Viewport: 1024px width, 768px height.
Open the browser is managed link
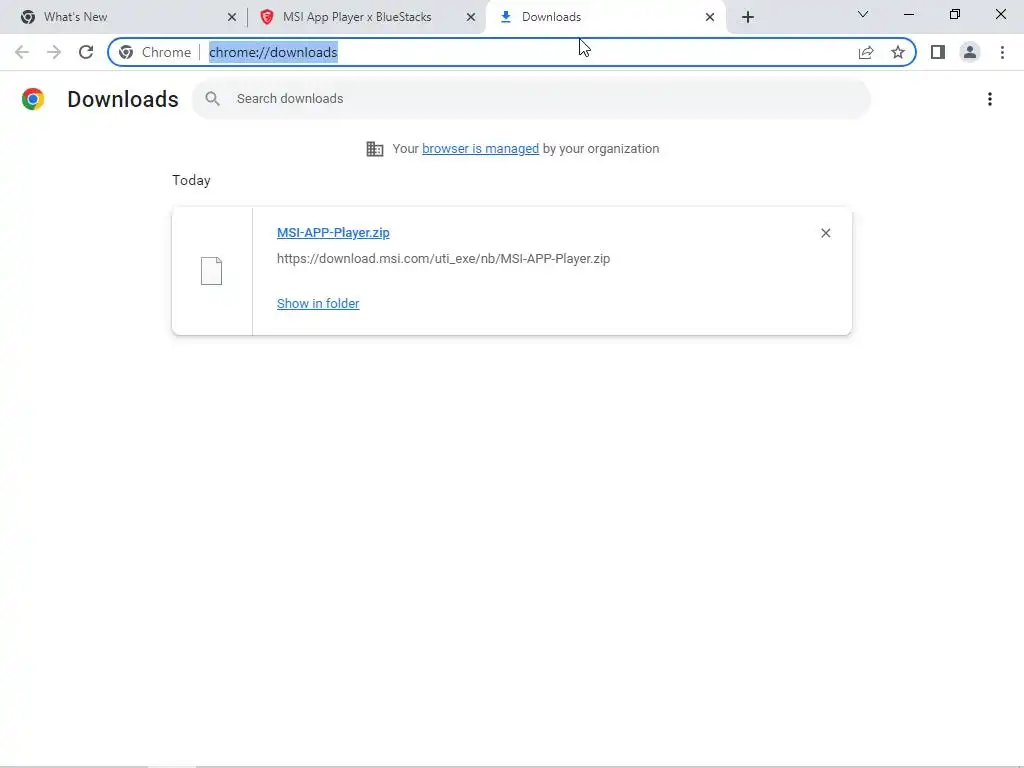point(480,149)
